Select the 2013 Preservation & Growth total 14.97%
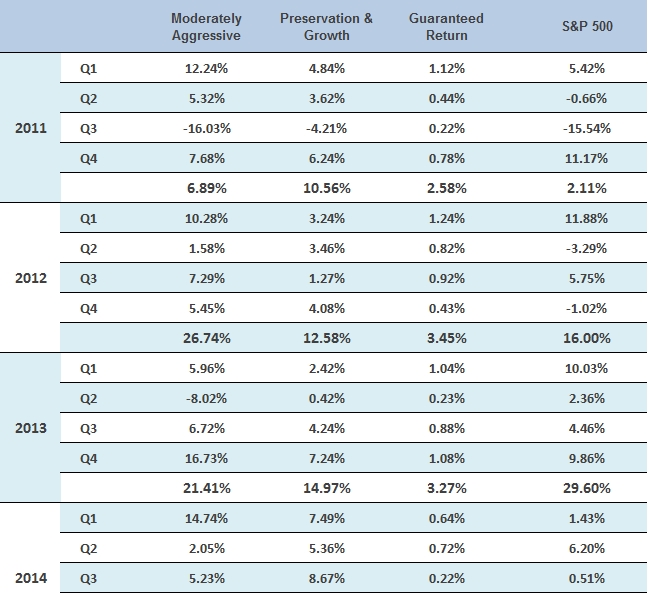The width and height of the screenshot is (649, 596). tap(328, 488)
